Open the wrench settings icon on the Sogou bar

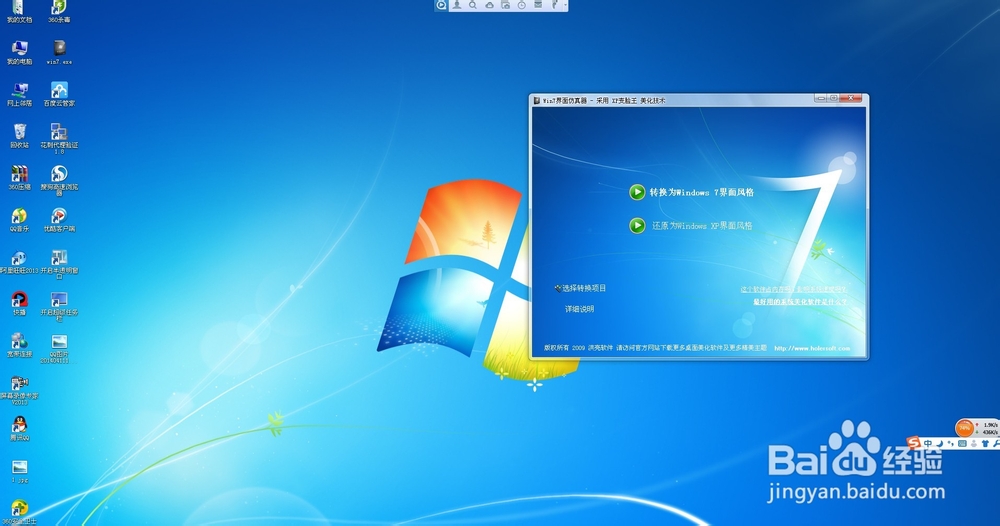(x=996, y=443)
